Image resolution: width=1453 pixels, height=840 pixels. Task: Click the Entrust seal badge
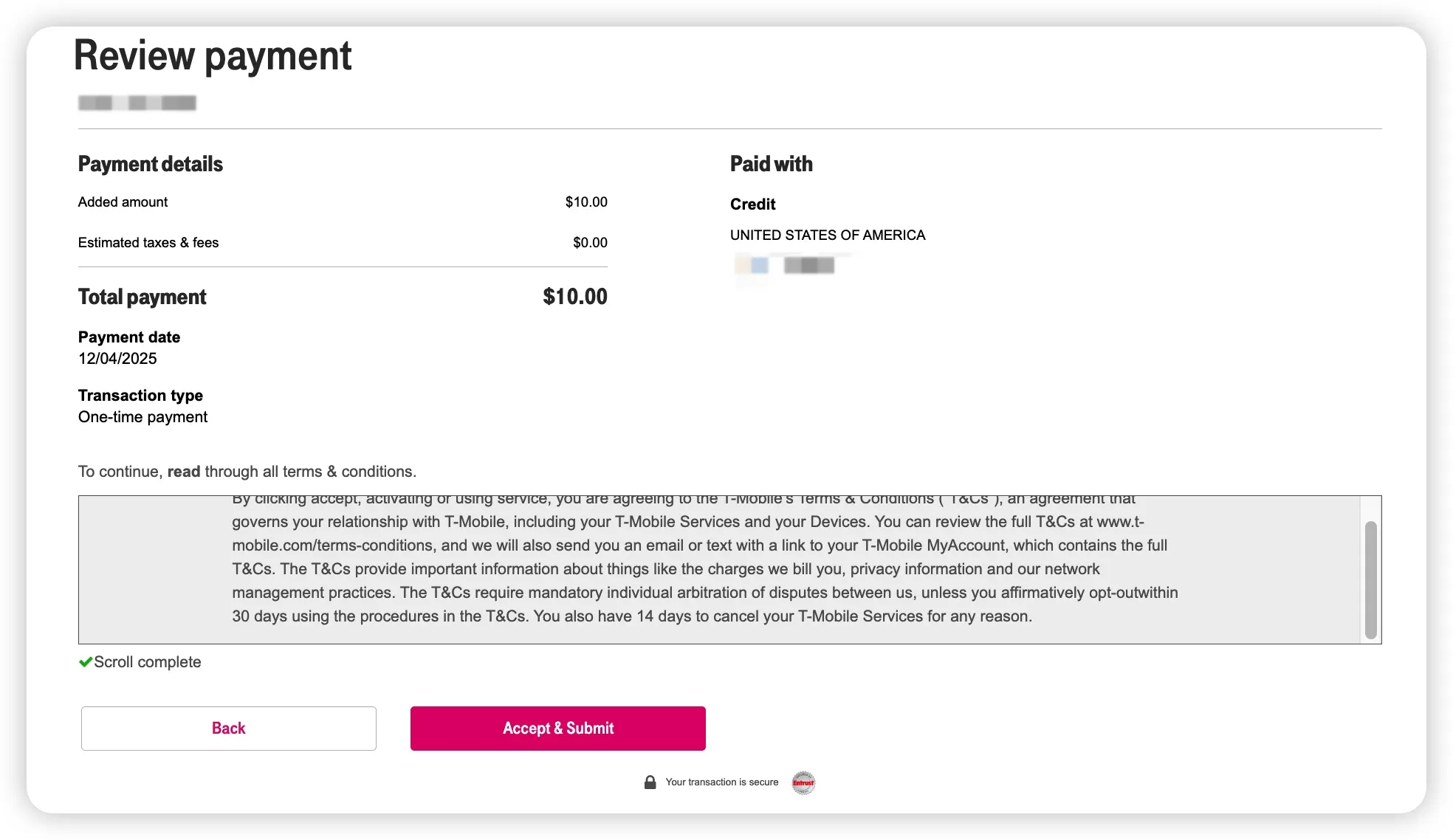click(803, 782)
